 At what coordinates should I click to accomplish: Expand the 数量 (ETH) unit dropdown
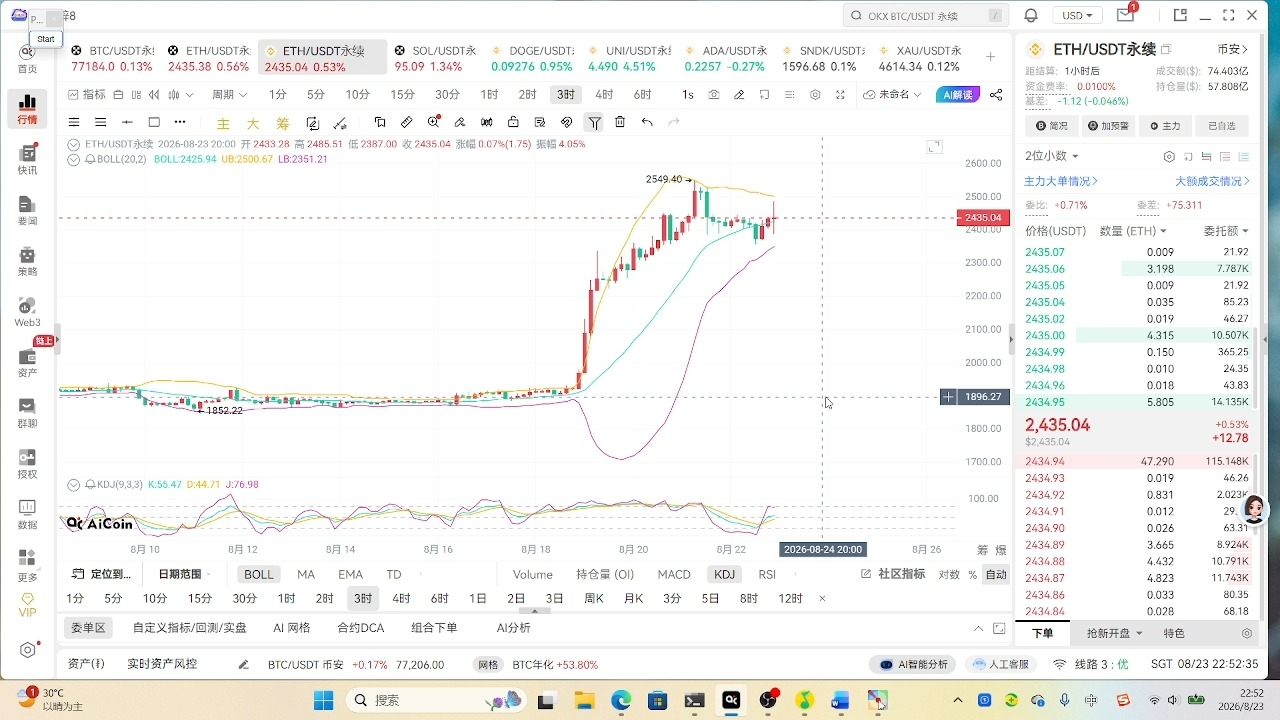[x=1133, y=231]
